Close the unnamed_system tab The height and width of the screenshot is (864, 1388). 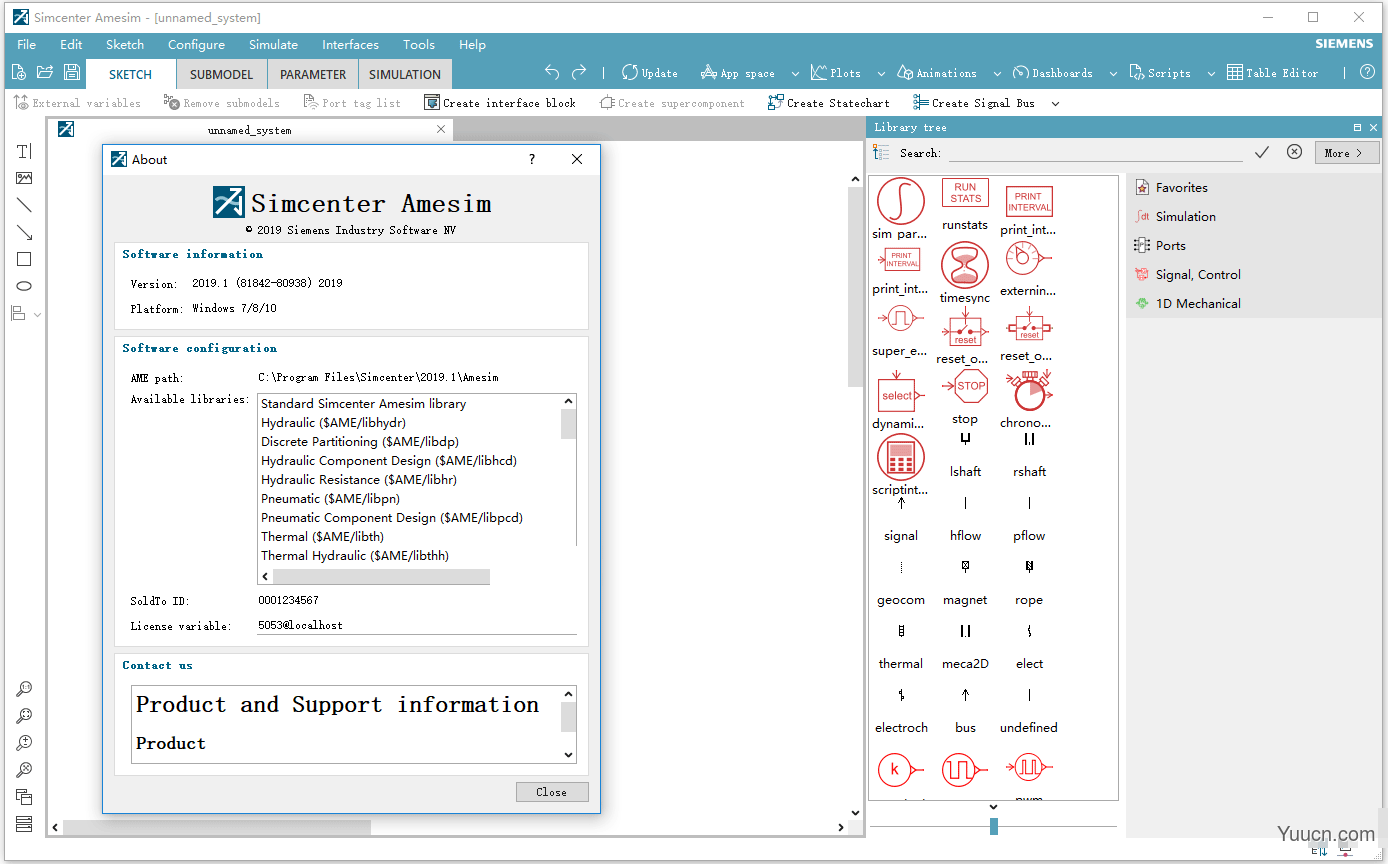coord(441,129)
